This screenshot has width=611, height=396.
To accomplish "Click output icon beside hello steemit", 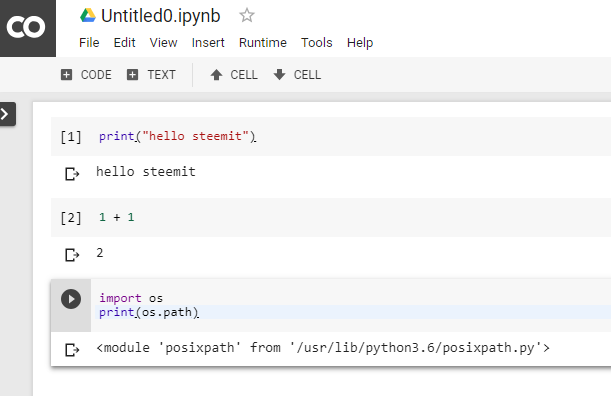I will [72, 173].
